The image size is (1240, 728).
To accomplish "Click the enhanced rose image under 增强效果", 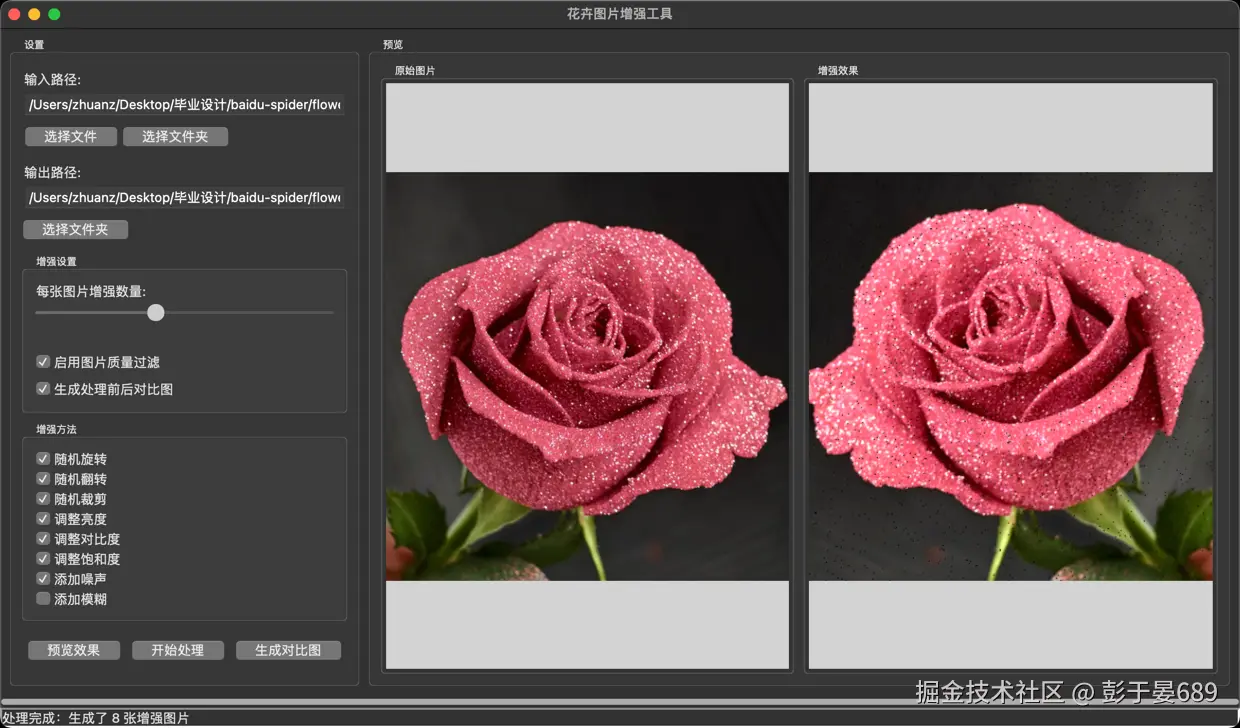I will 1011,376.
